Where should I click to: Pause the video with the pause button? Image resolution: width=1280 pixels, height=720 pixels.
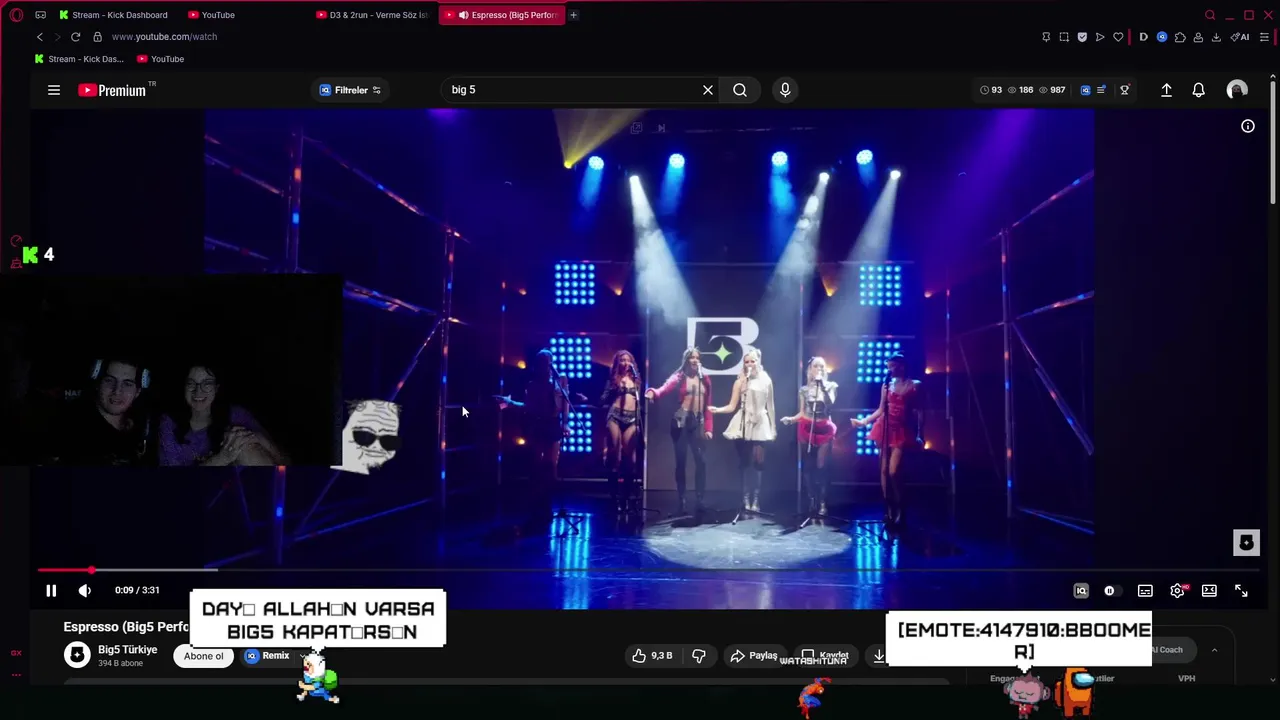click(x=51, y=591)
